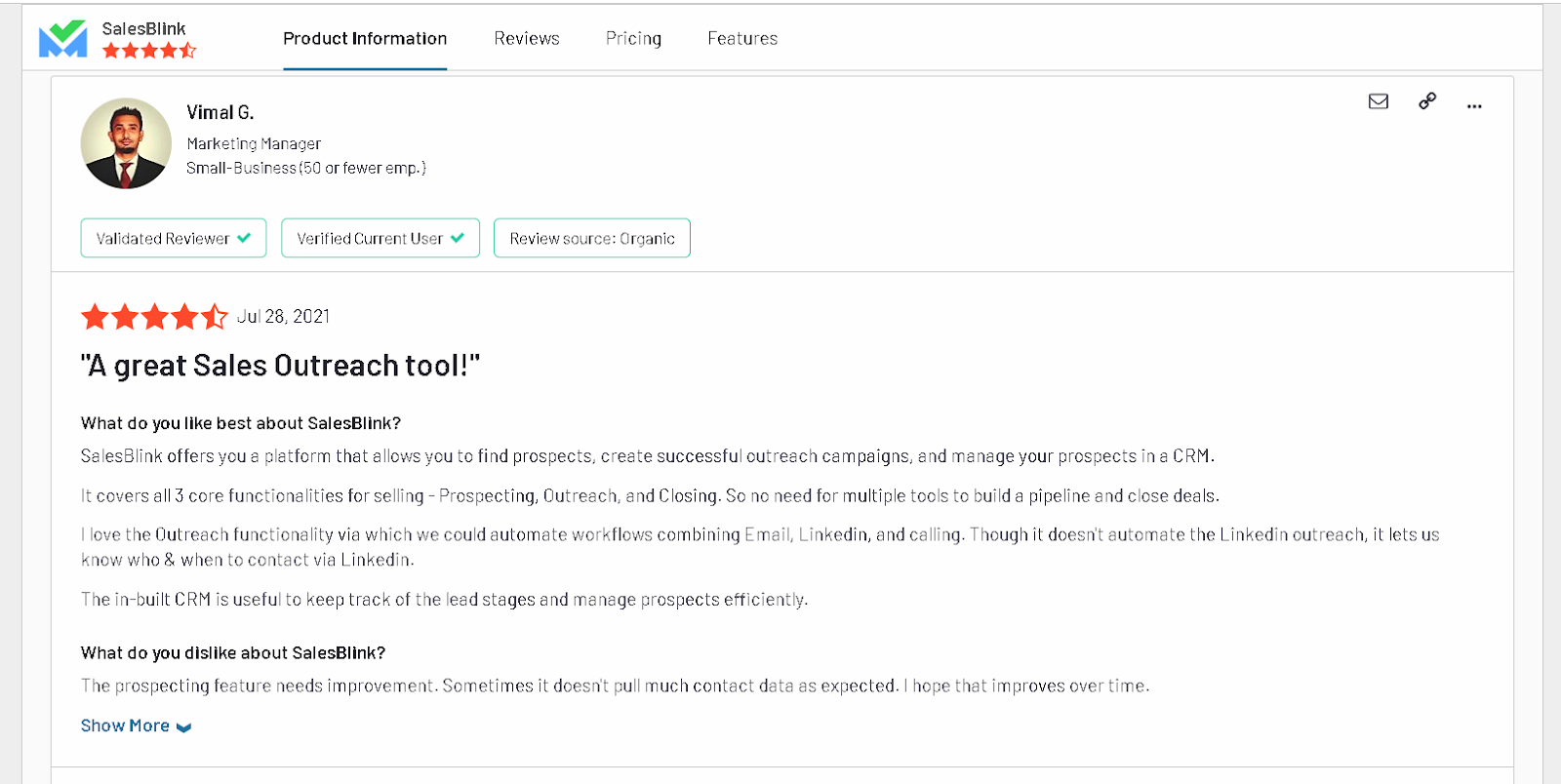Screen dimensions: 1561x784
Task: Click the Verified Current User badge
Action: click(x=380, y=238)
